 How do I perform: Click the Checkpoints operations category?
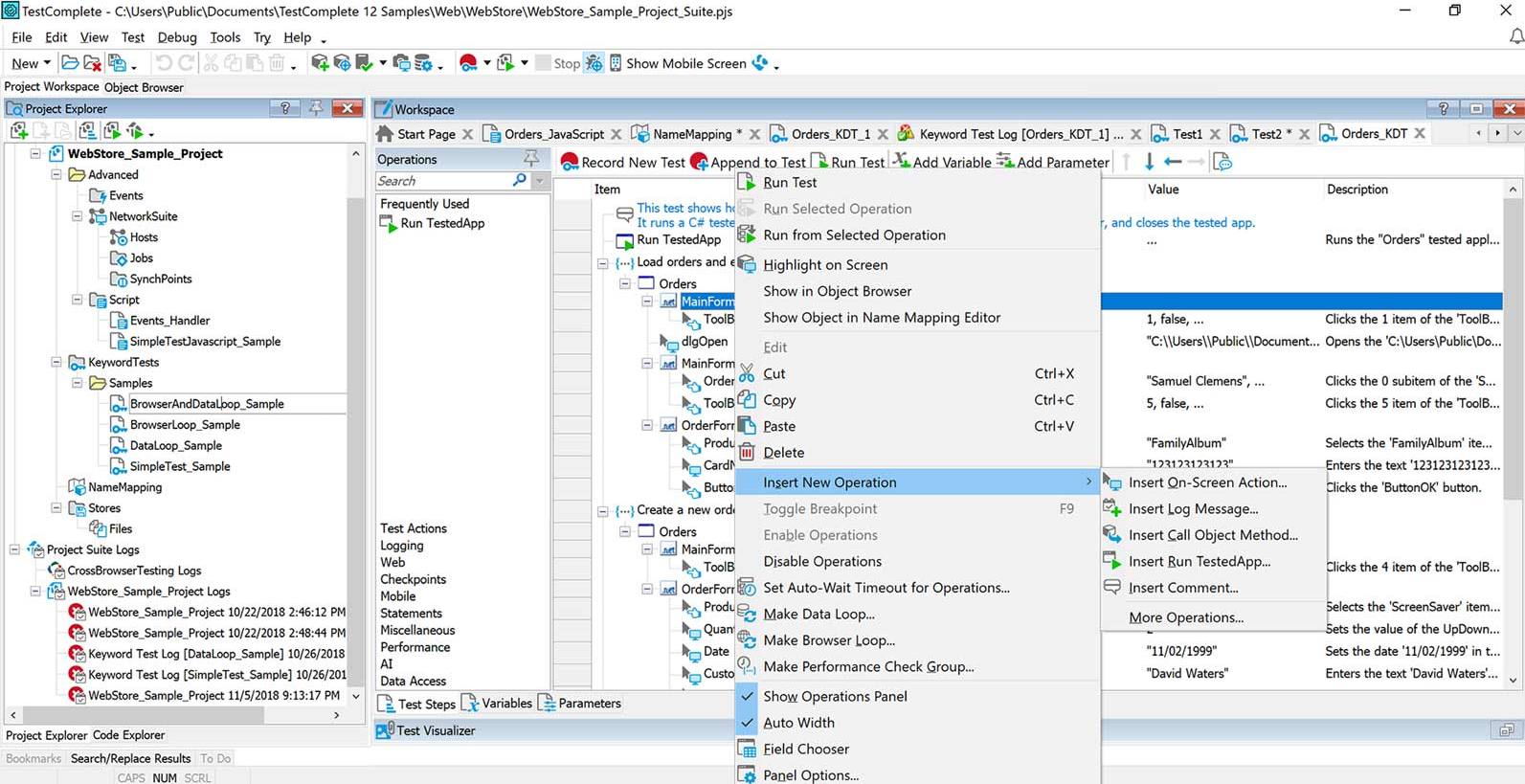(x=413, y=579)
